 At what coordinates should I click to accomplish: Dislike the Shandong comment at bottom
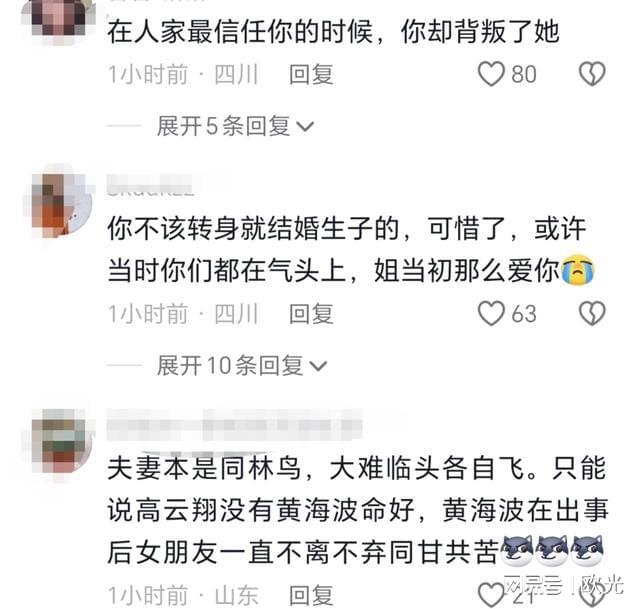tap(592, 597)
